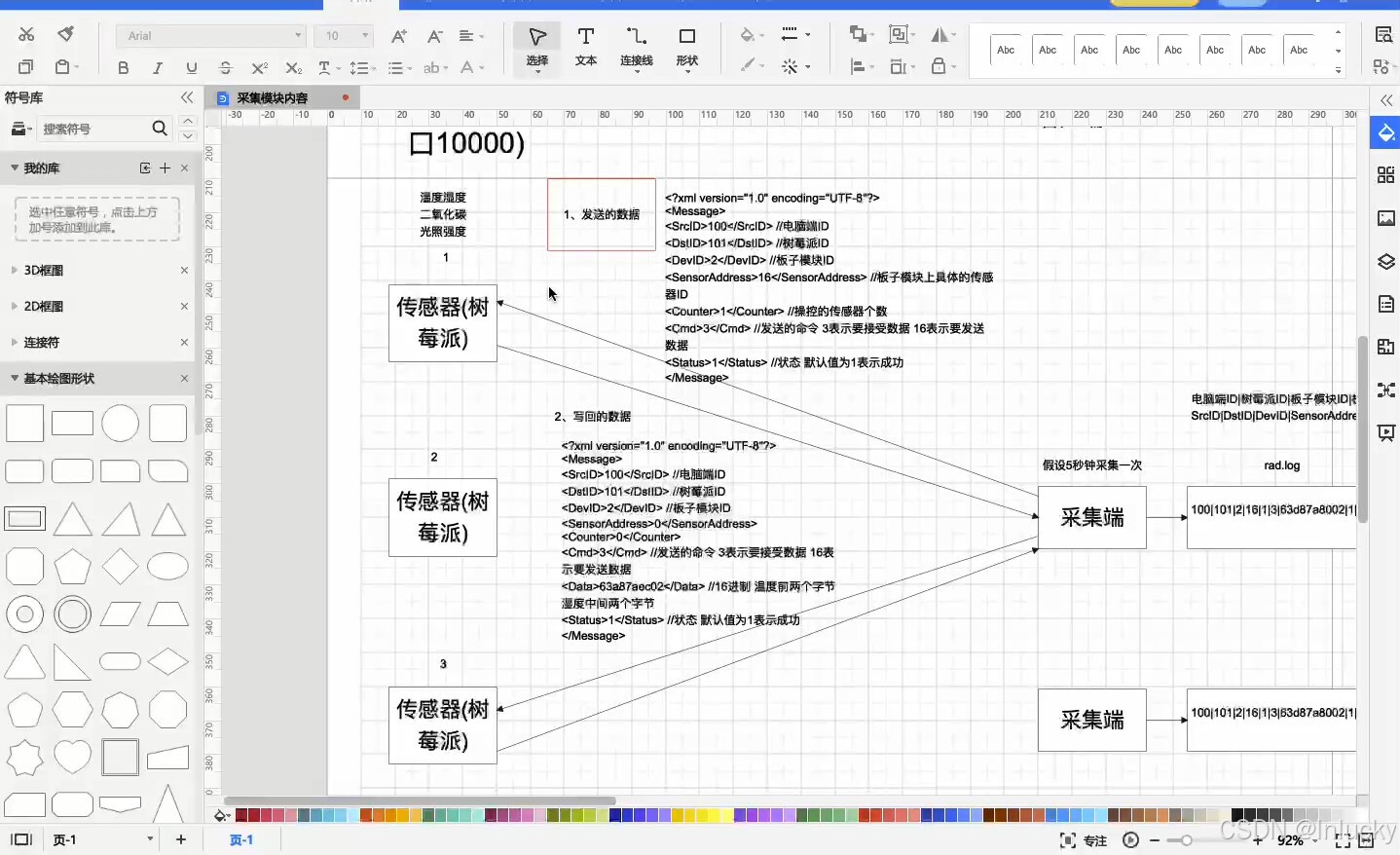Expand the right sidebar with the chevrons

click(1385, 100)
